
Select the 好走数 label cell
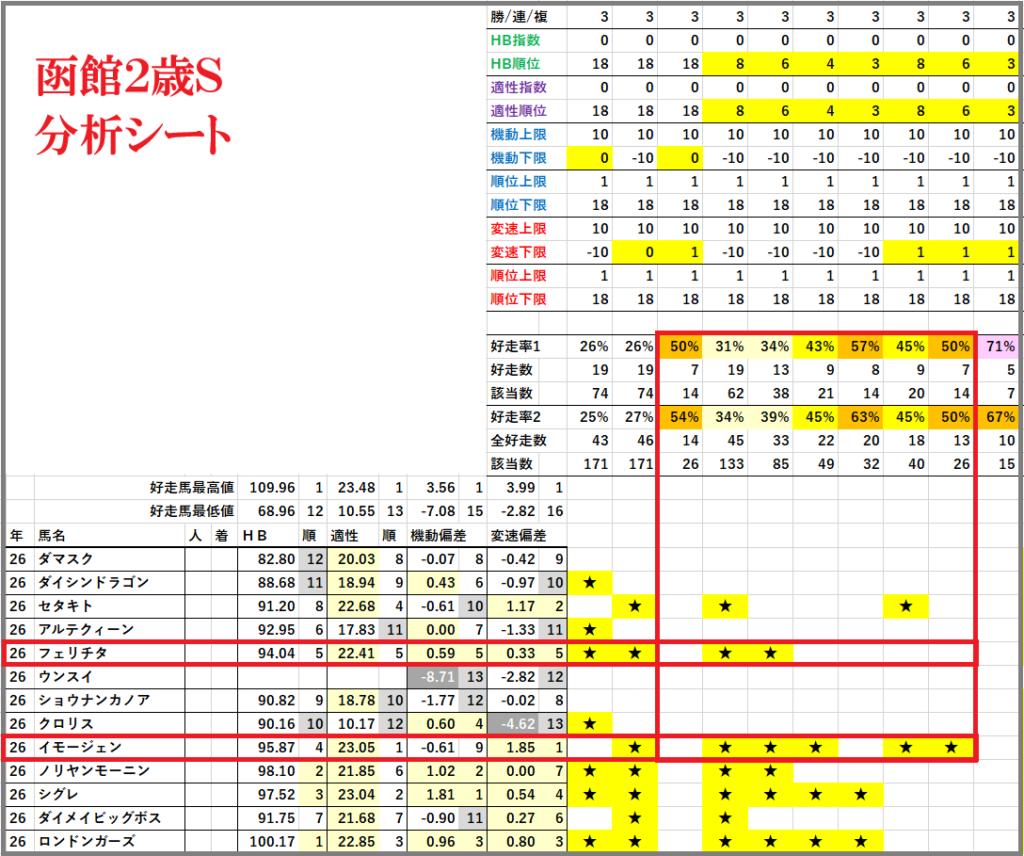coord(511,370)
